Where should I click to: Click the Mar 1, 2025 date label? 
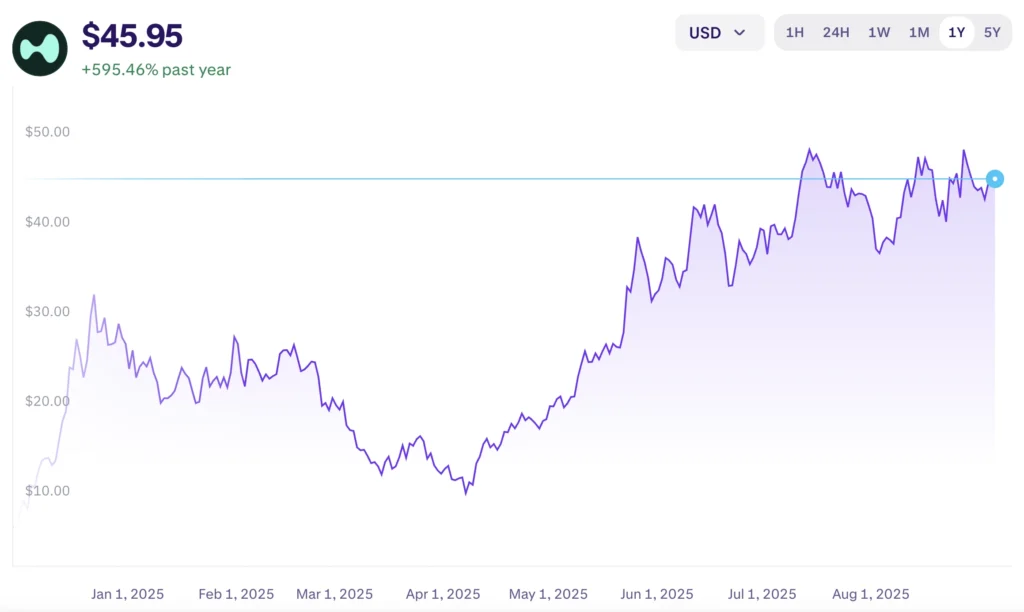[x=335, y=594]
